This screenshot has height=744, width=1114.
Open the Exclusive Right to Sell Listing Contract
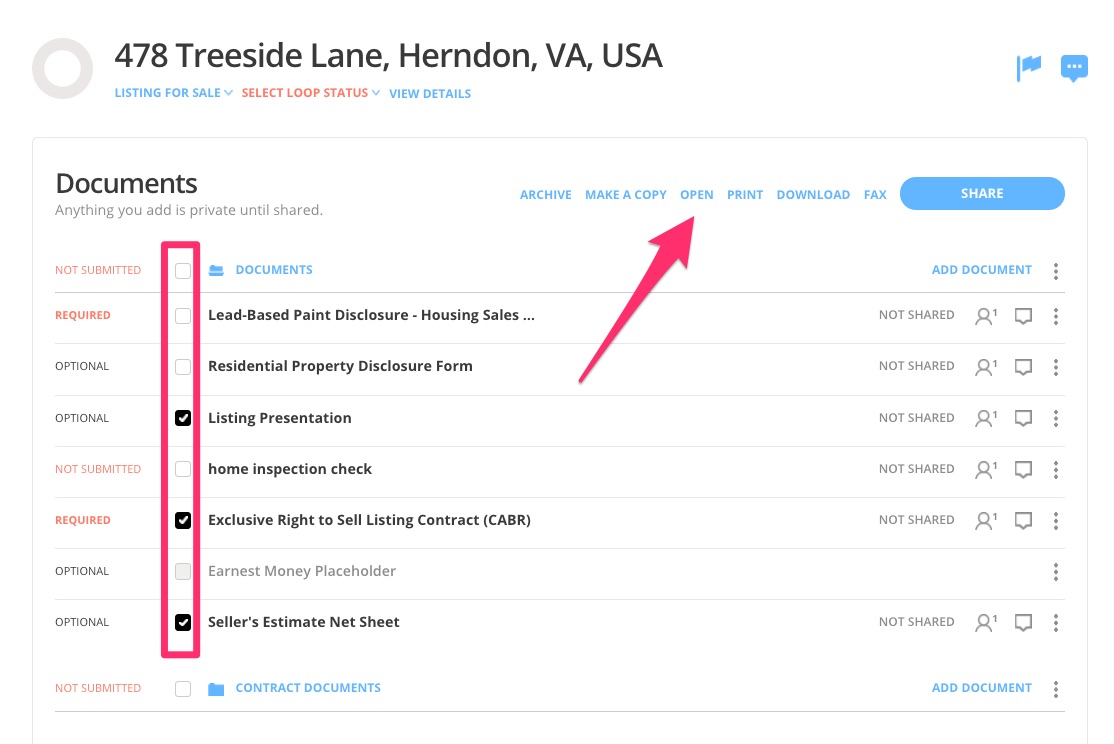pyautogui.click(x=369, y=520)
